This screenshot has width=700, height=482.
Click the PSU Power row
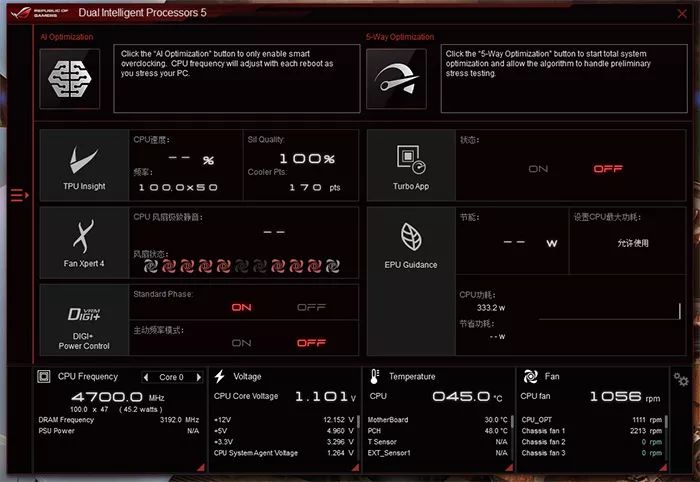[x=119, y=431]
